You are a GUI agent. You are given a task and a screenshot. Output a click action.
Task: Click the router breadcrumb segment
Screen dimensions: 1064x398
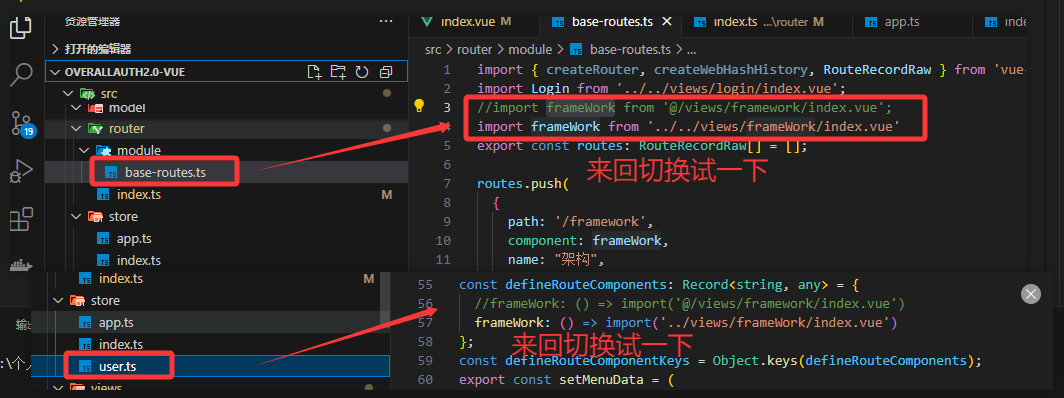point(474,49)
